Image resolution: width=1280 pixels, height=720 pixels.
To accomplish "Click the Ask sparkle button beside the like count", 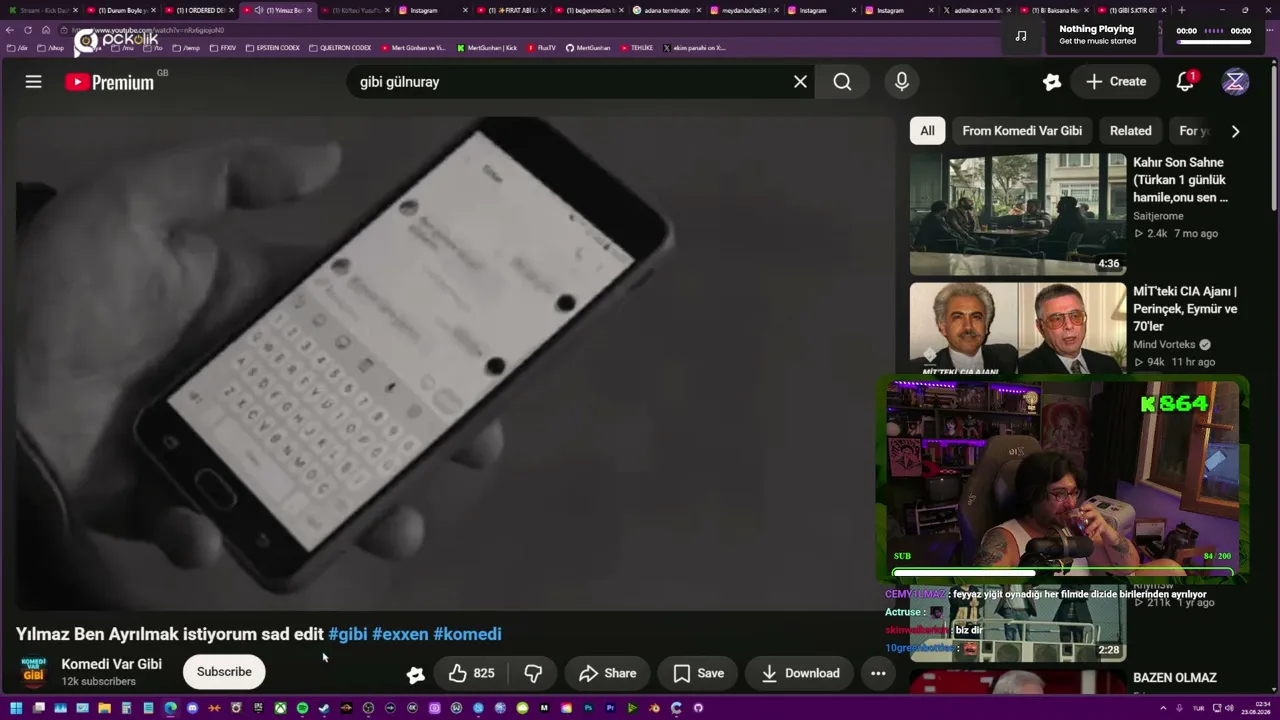I will click(x=416, y=674).
